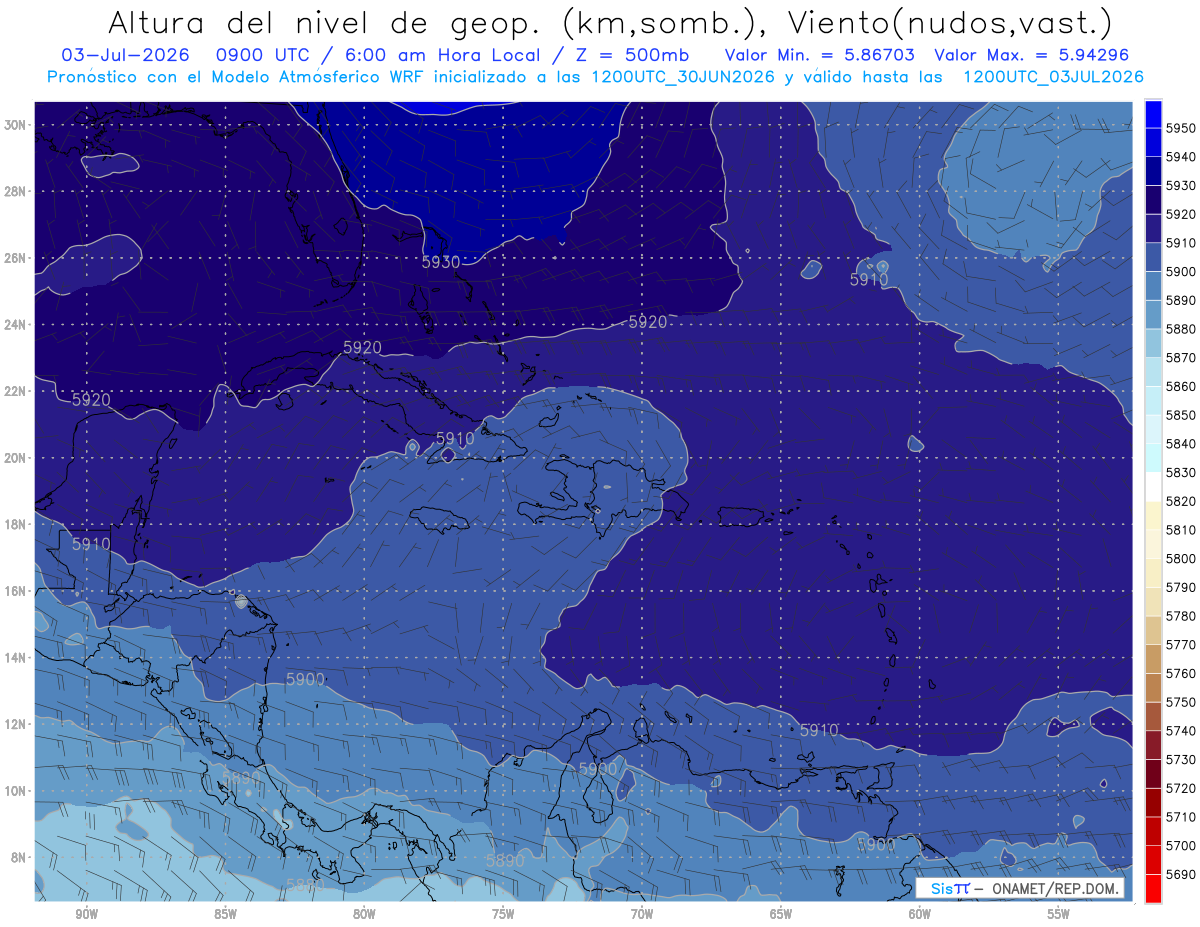The image size is (1200, 927).
Task: Click the '5840' color scale label
Action: click(x=1181, y=444)
